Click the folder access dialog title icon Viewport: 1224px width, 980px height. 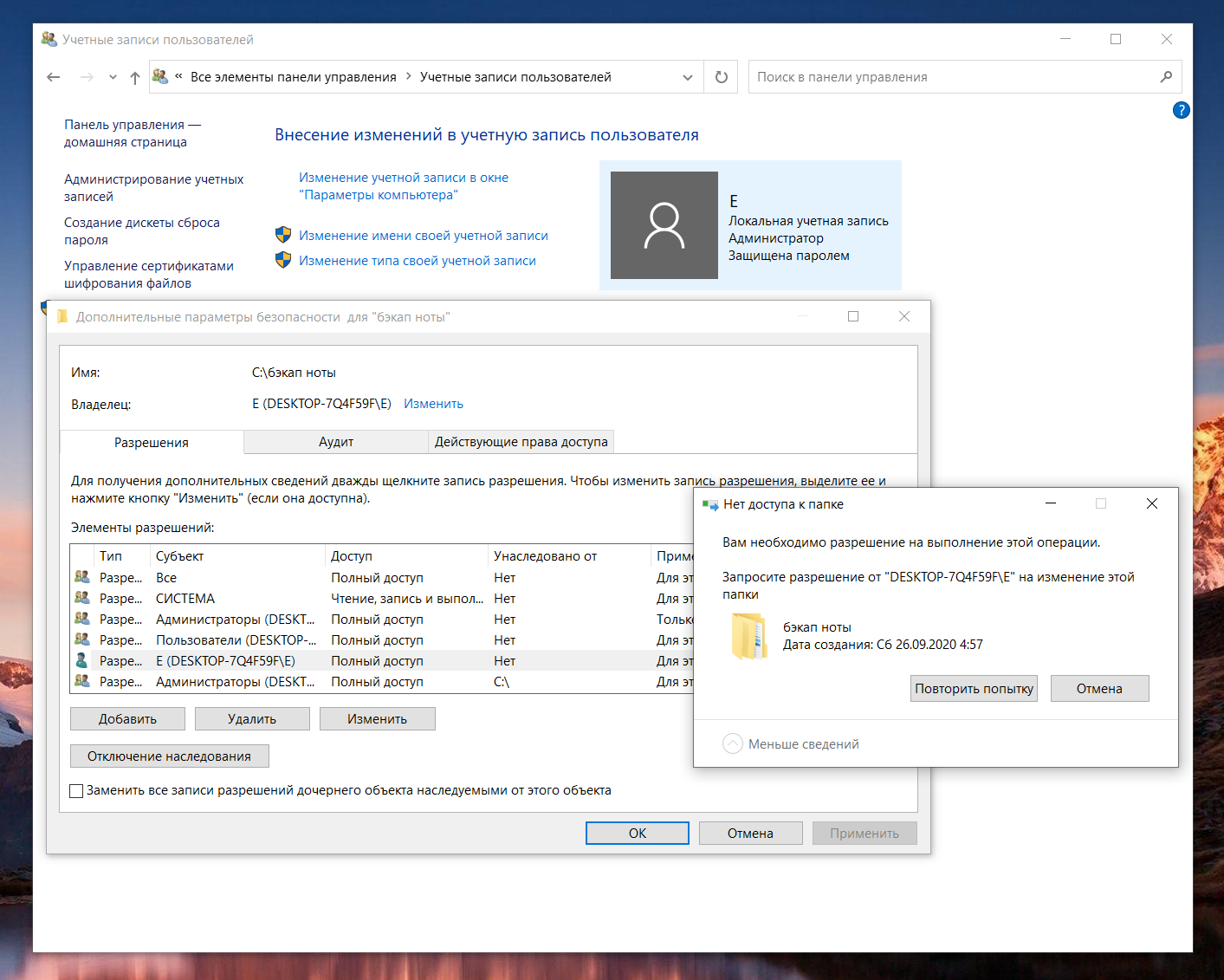click(x=710, y=504)
